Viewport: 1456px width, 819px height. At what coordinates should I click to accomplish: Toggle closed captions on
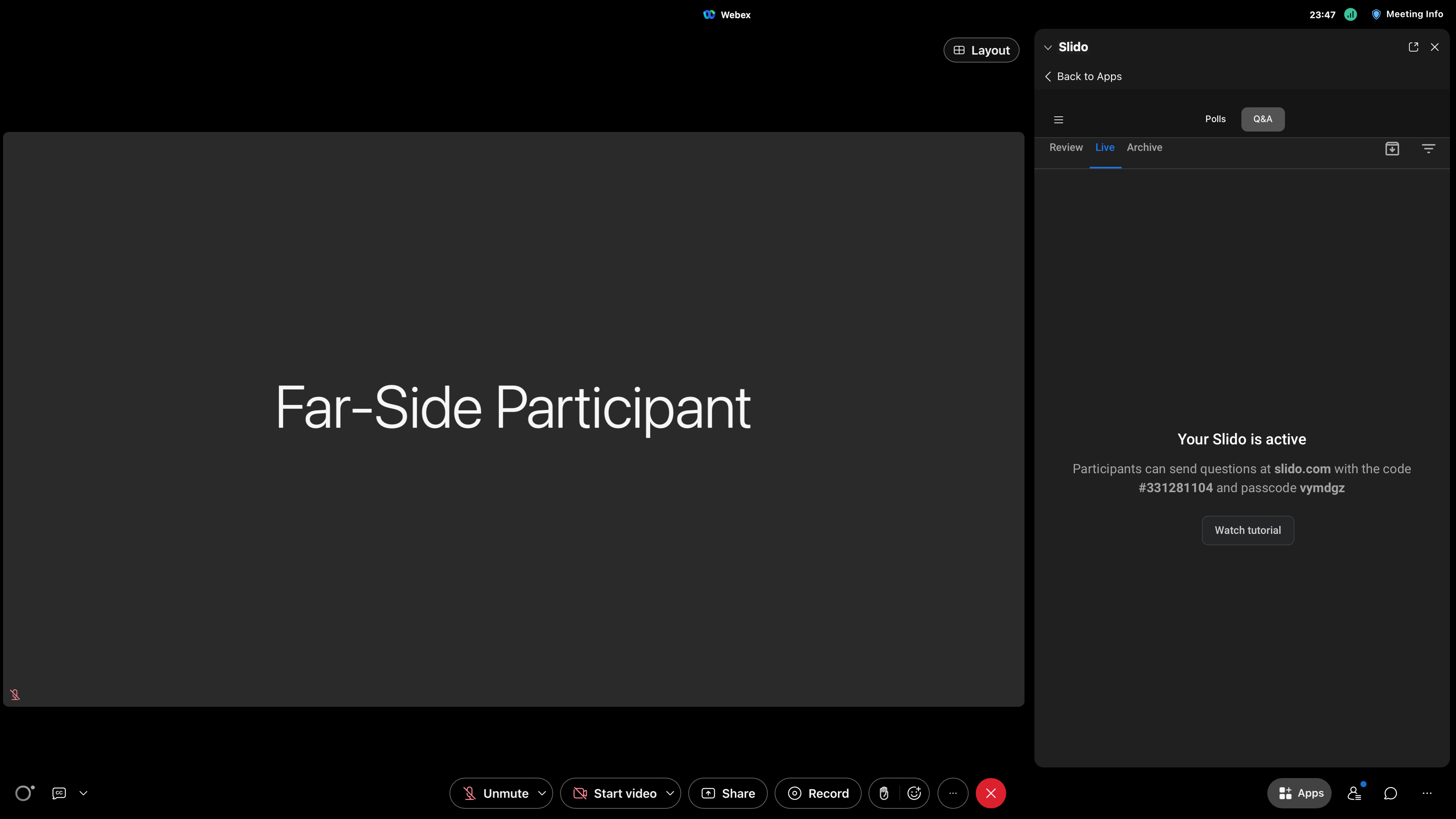(x=58, y=793)
